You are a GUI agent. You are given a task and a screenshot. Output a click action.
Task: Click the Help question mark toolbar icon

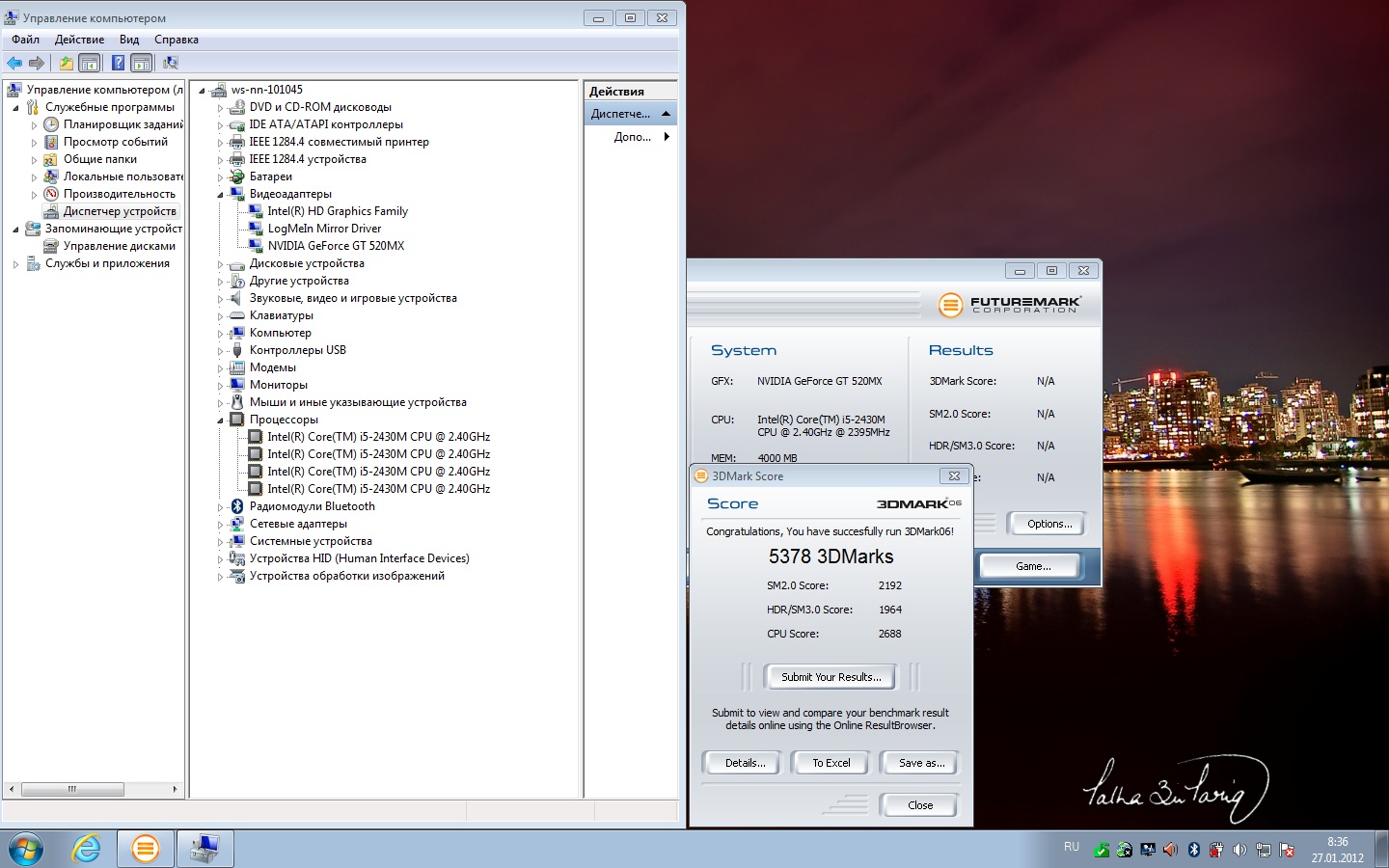[x=118, y=64]
